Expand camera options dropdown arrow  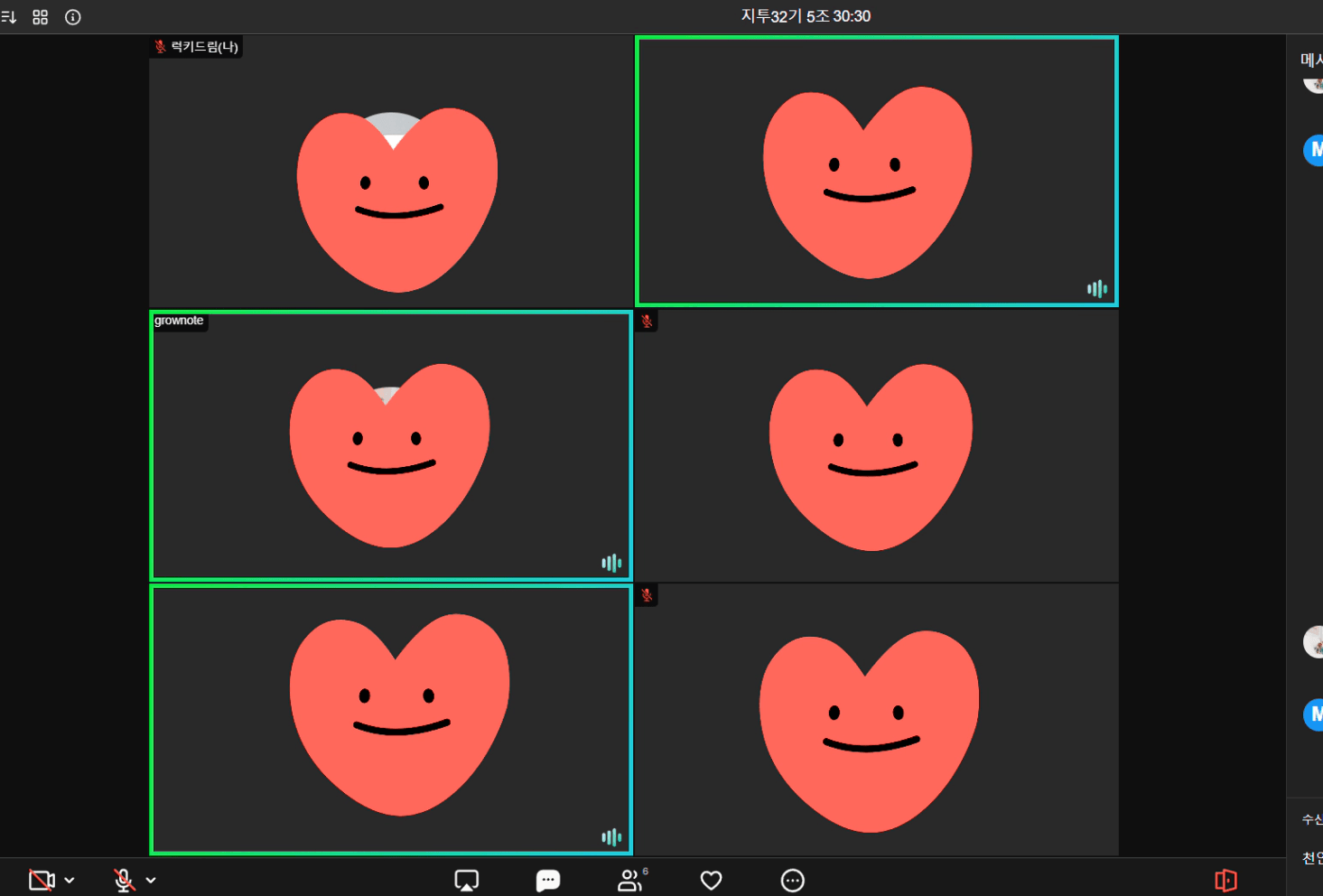[x=70, y=880]
